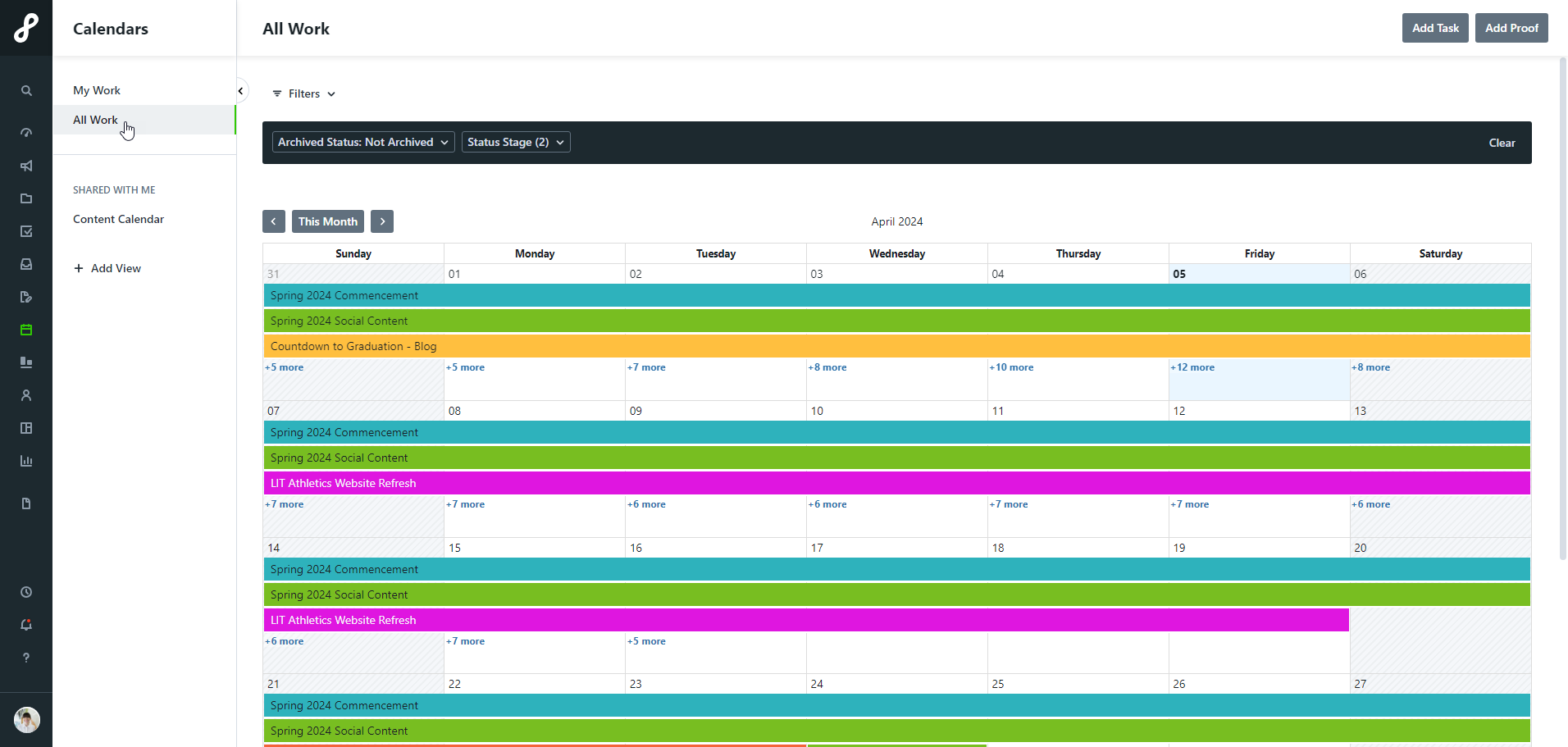Open the proofs document-edit icon
This screenshot has height=747, width=1568.
26,297
